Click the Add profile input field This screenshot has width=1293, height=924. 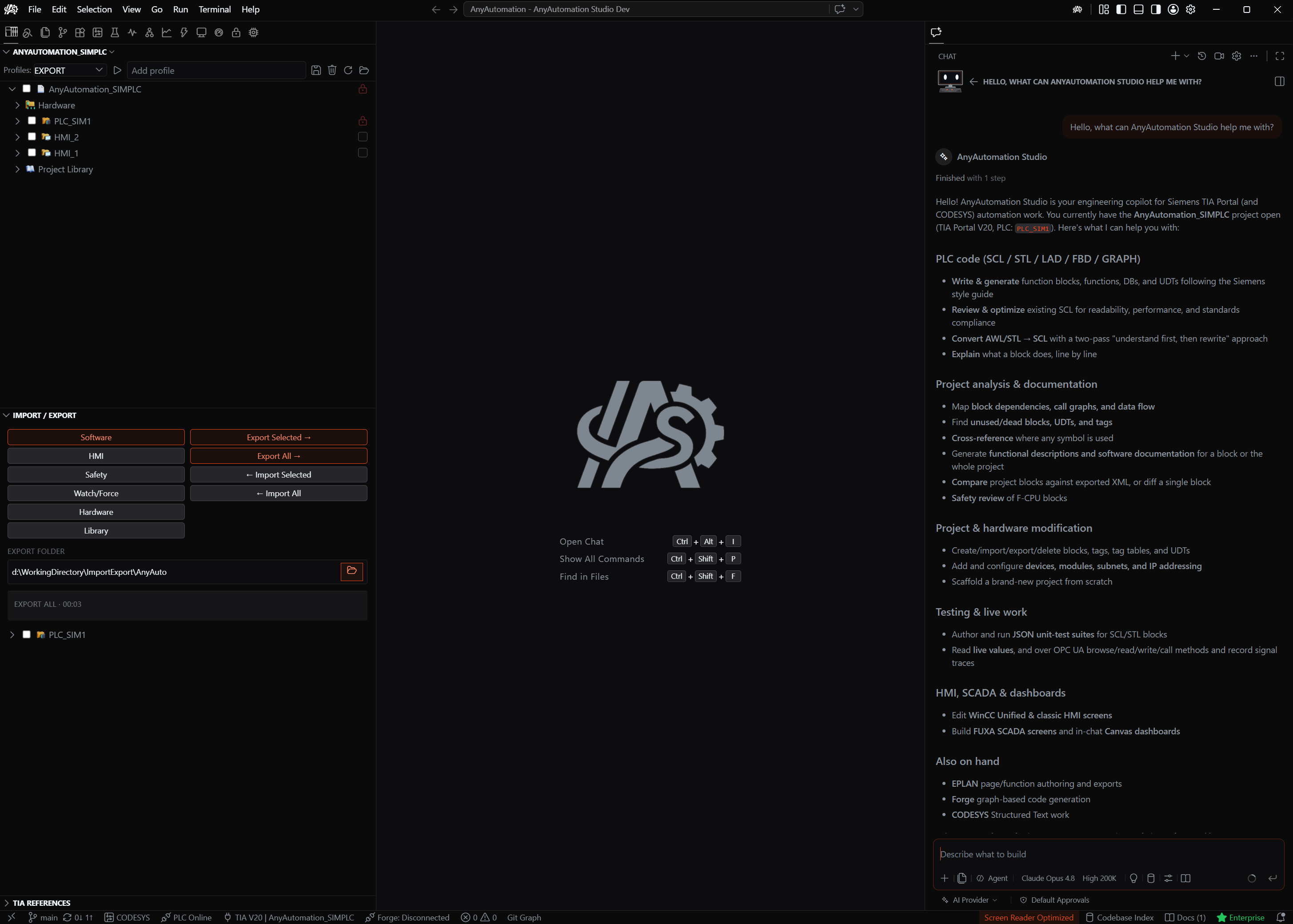coord(216,70)
